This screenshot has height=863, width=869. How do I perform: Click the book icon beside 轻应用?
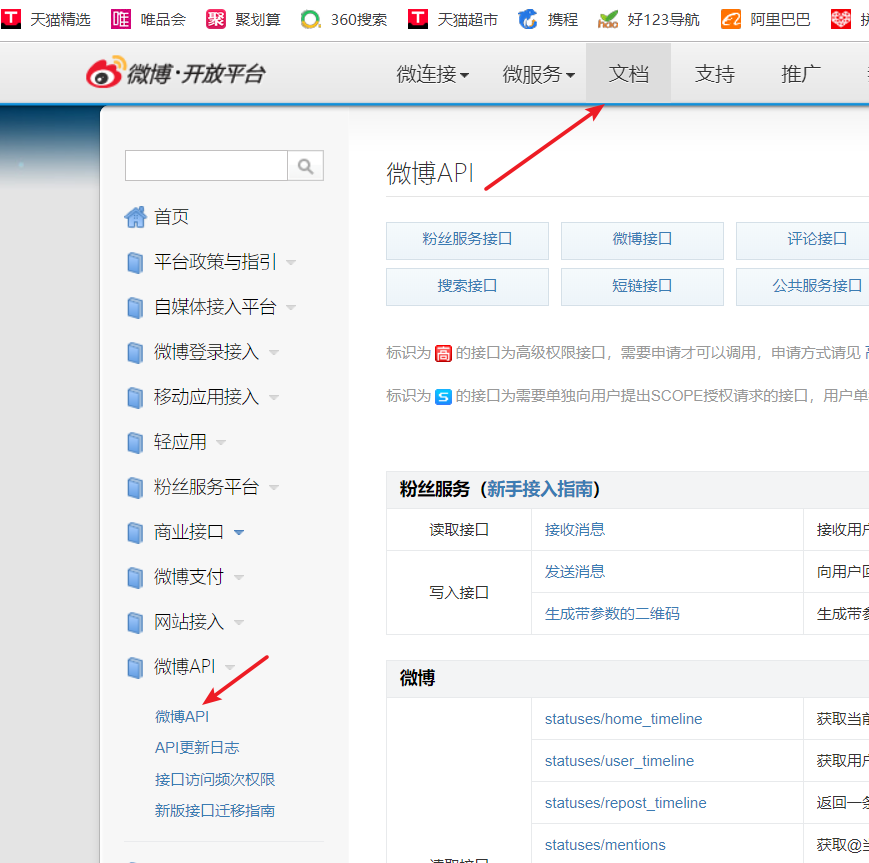point(135,442)
